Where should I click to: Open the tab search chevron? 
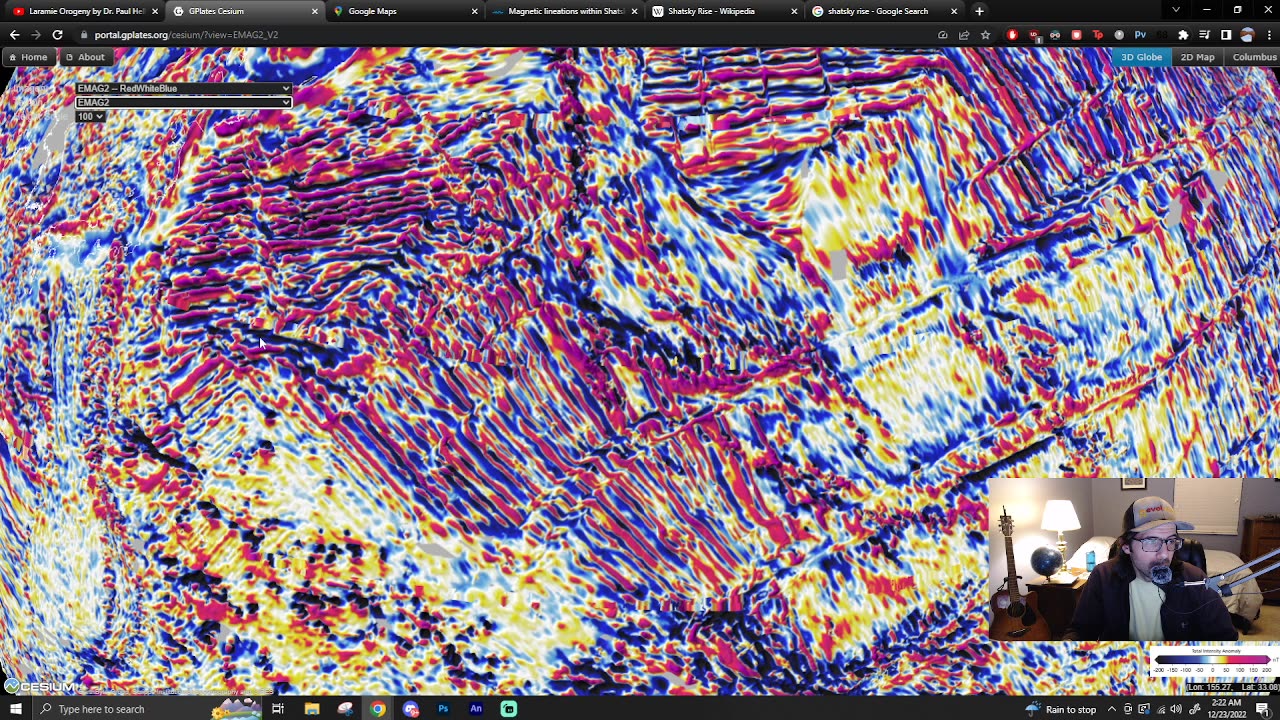coord(1176,11)
